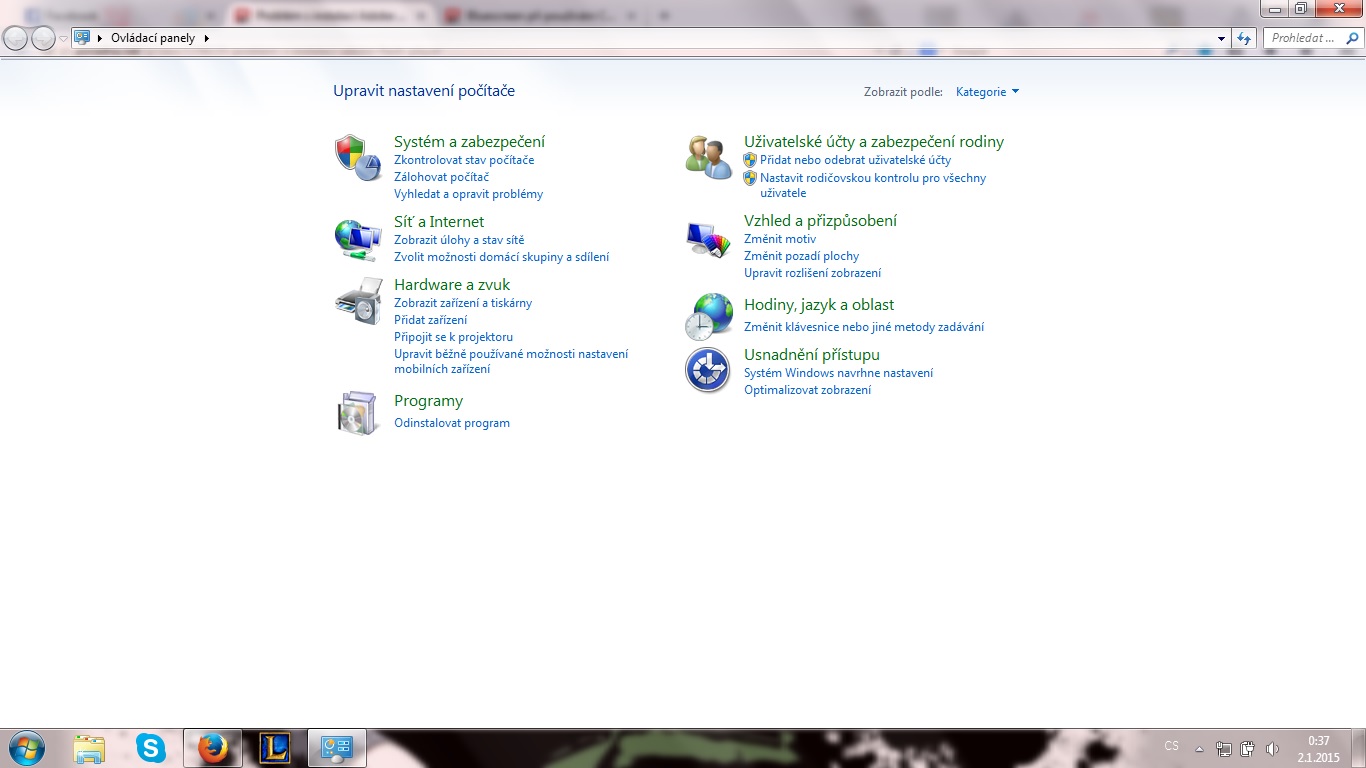Open Hardware a zvuk printer icon

[x=358, y=301]
